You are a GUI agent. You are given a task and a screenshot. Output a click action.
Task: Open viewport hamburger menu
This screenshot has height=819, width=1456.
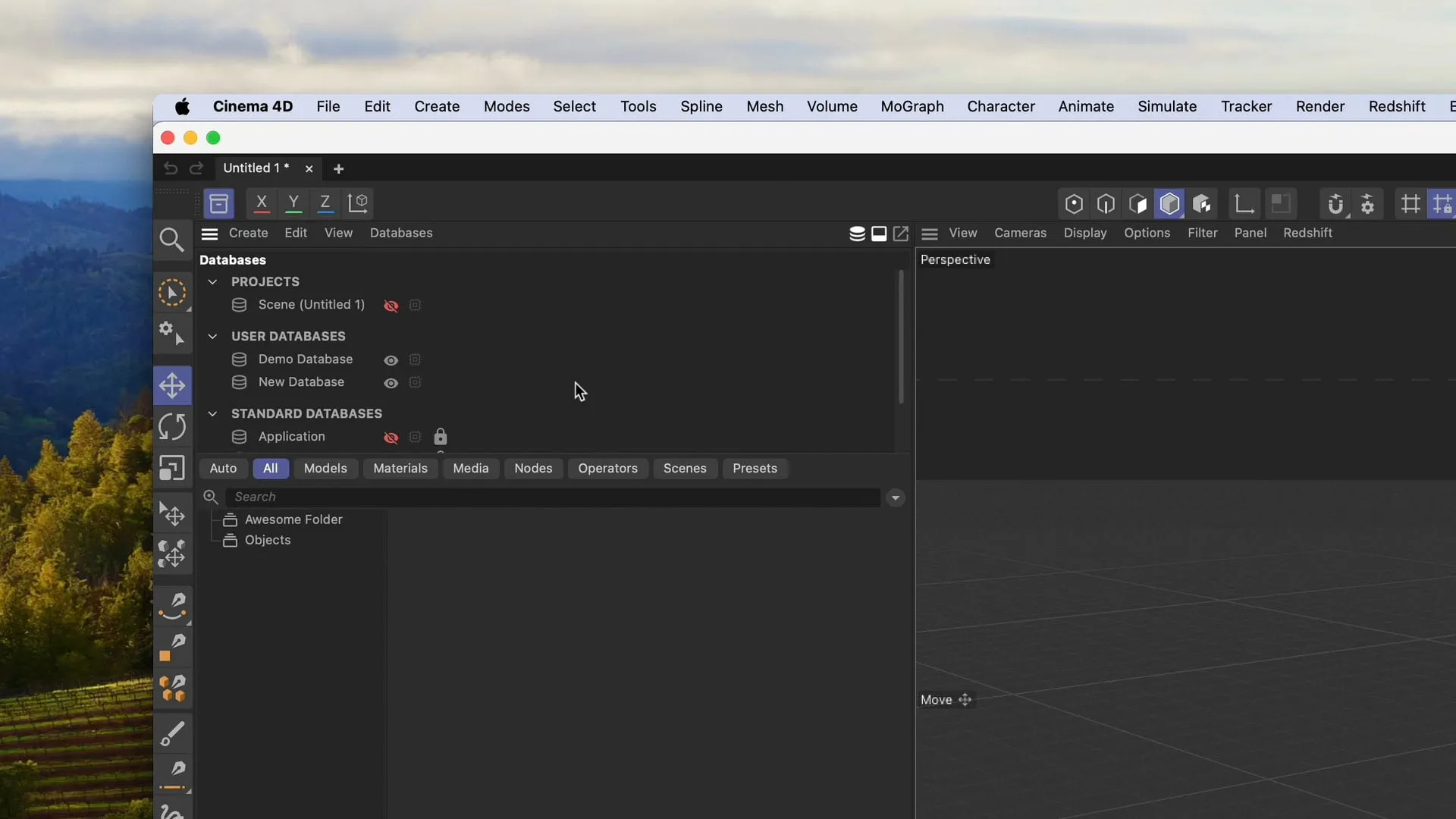tap(930, 234)
